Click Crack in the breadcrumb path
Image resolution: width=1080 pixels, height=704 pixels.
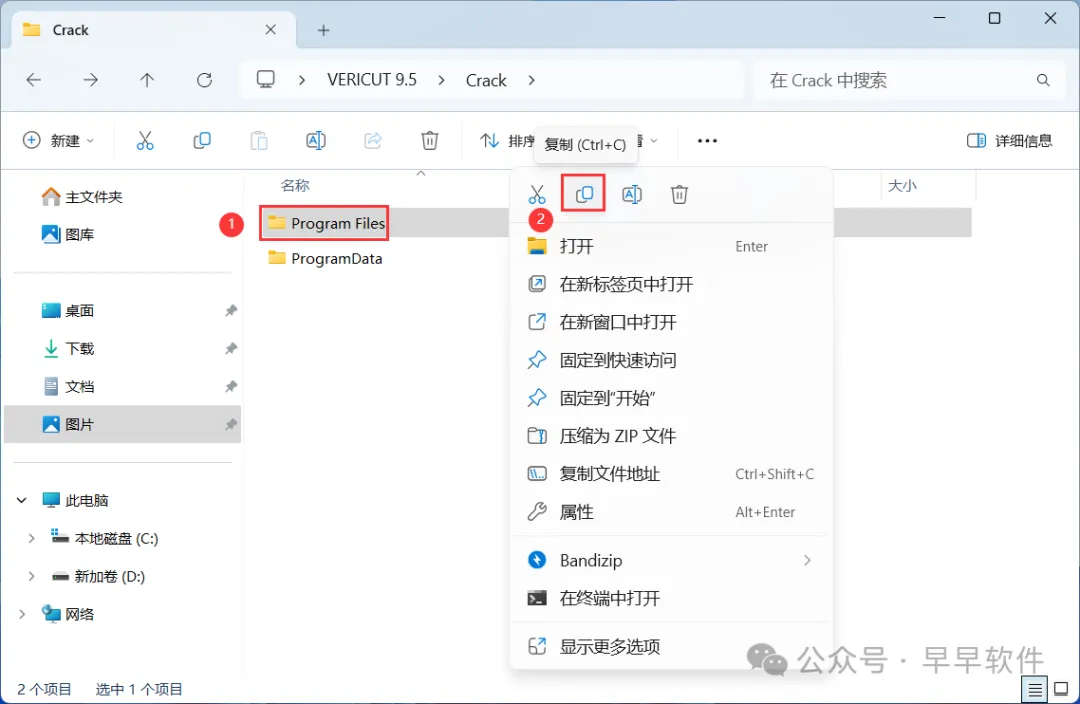486,81
